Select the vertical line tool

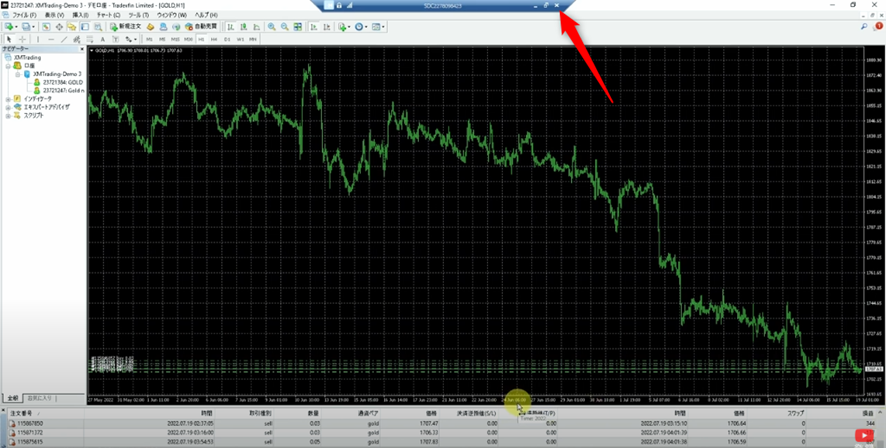click(38, 39)
